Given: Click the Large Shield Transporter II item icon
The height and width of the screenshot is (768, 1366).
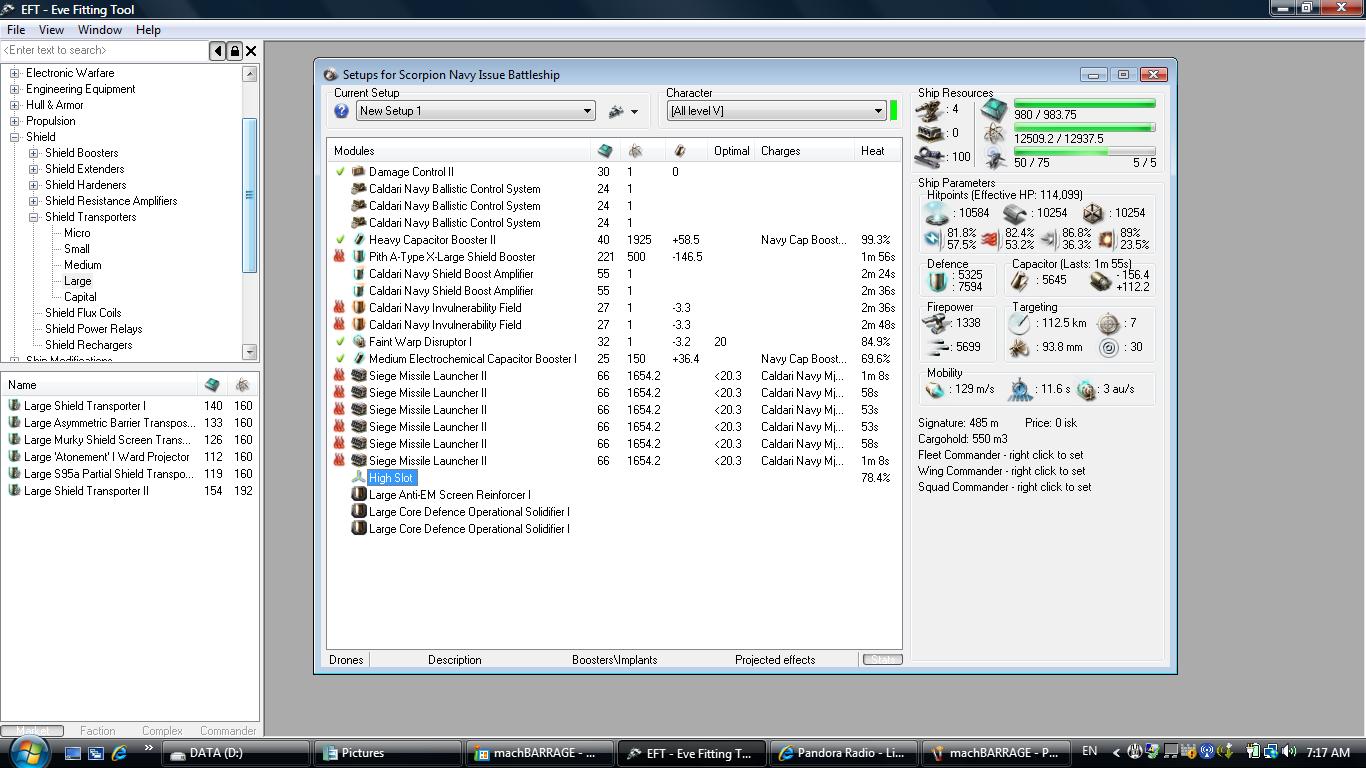Looking at the screenshot, I should 14,491.
